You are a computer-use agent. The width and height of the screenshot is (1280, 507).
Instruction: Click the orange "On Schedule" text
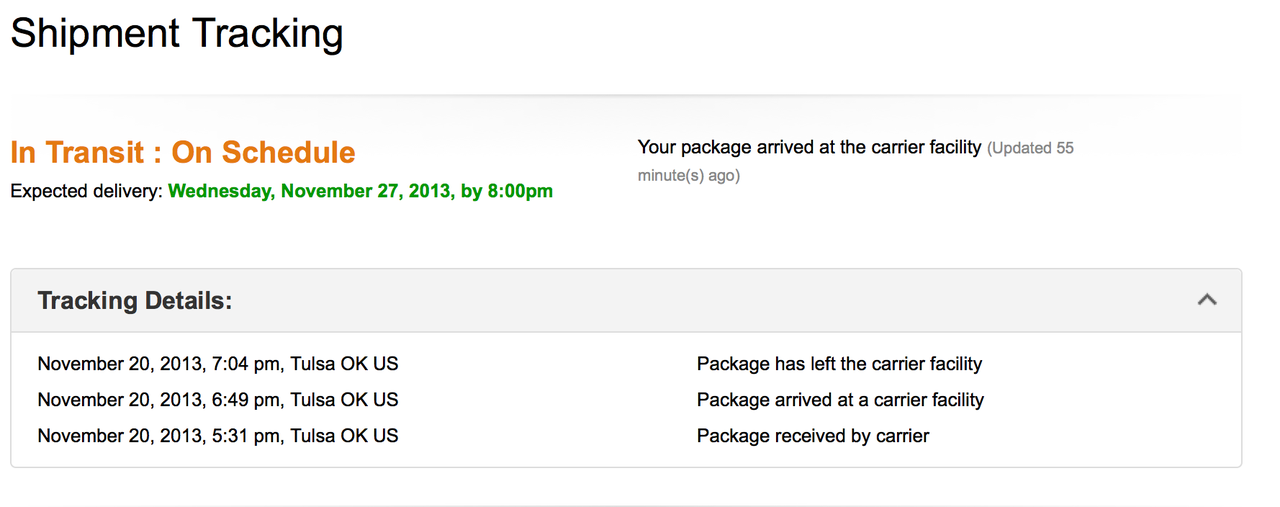[263, 152]
